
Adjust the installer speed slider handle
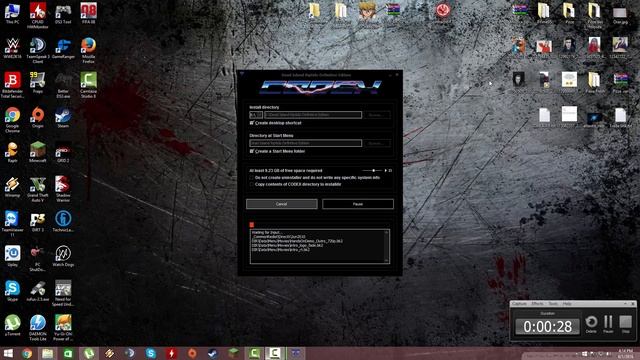click(x=373, y=170)
